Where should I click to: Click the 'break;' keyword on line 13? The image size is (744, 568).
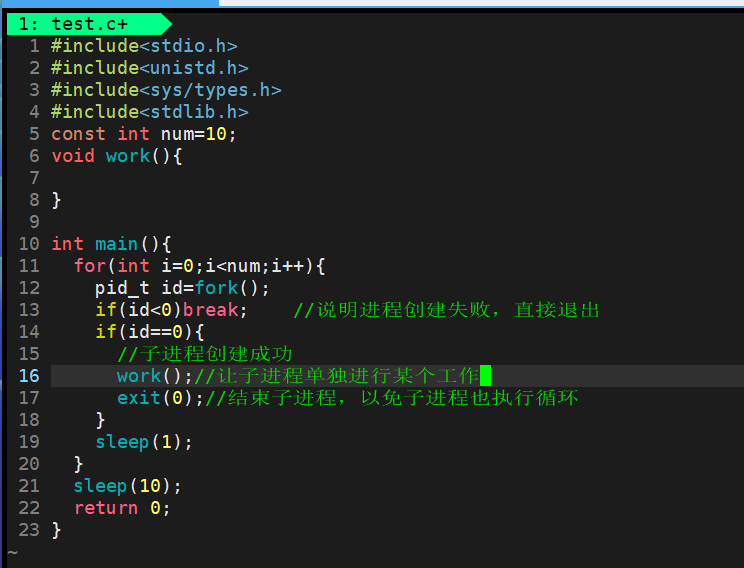pyautogui.click(x=215, y=310)
